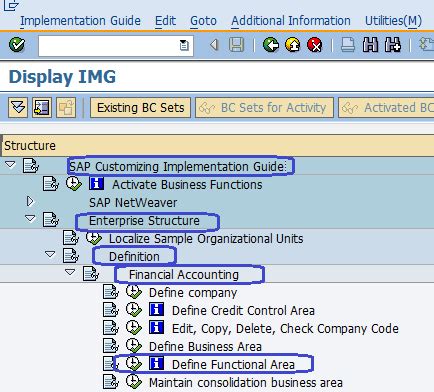Select the Enterprise Structure tree item
Screen dimensions: 434x392
coord(144,221)
